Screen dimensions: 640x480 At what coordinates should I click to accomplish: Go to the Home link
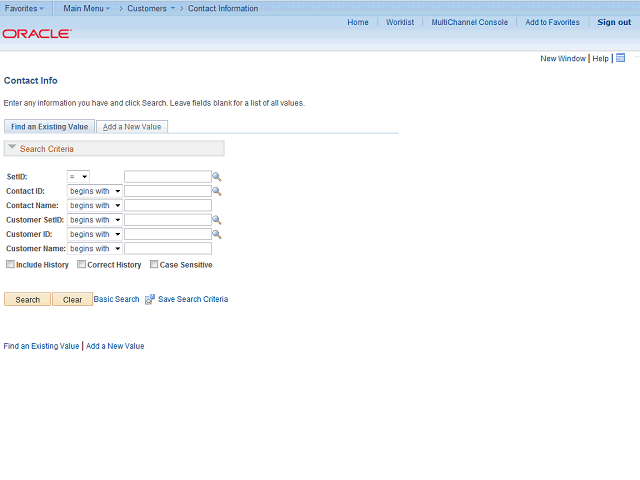pos(358,22)
